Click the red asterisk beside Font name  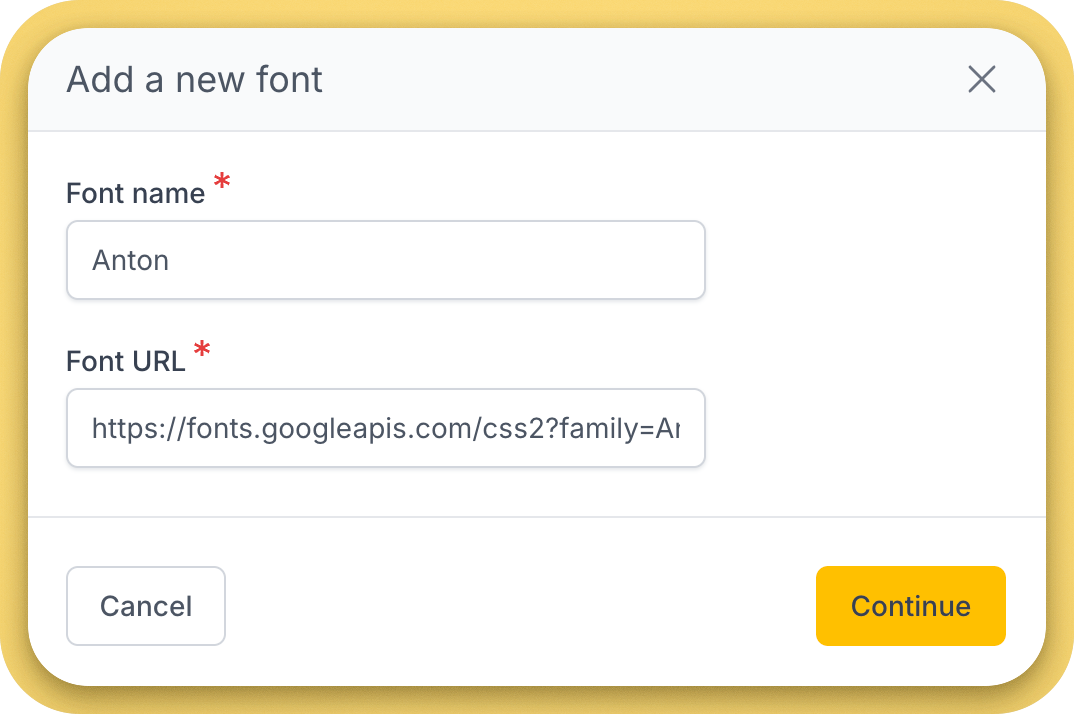point(222,183)
